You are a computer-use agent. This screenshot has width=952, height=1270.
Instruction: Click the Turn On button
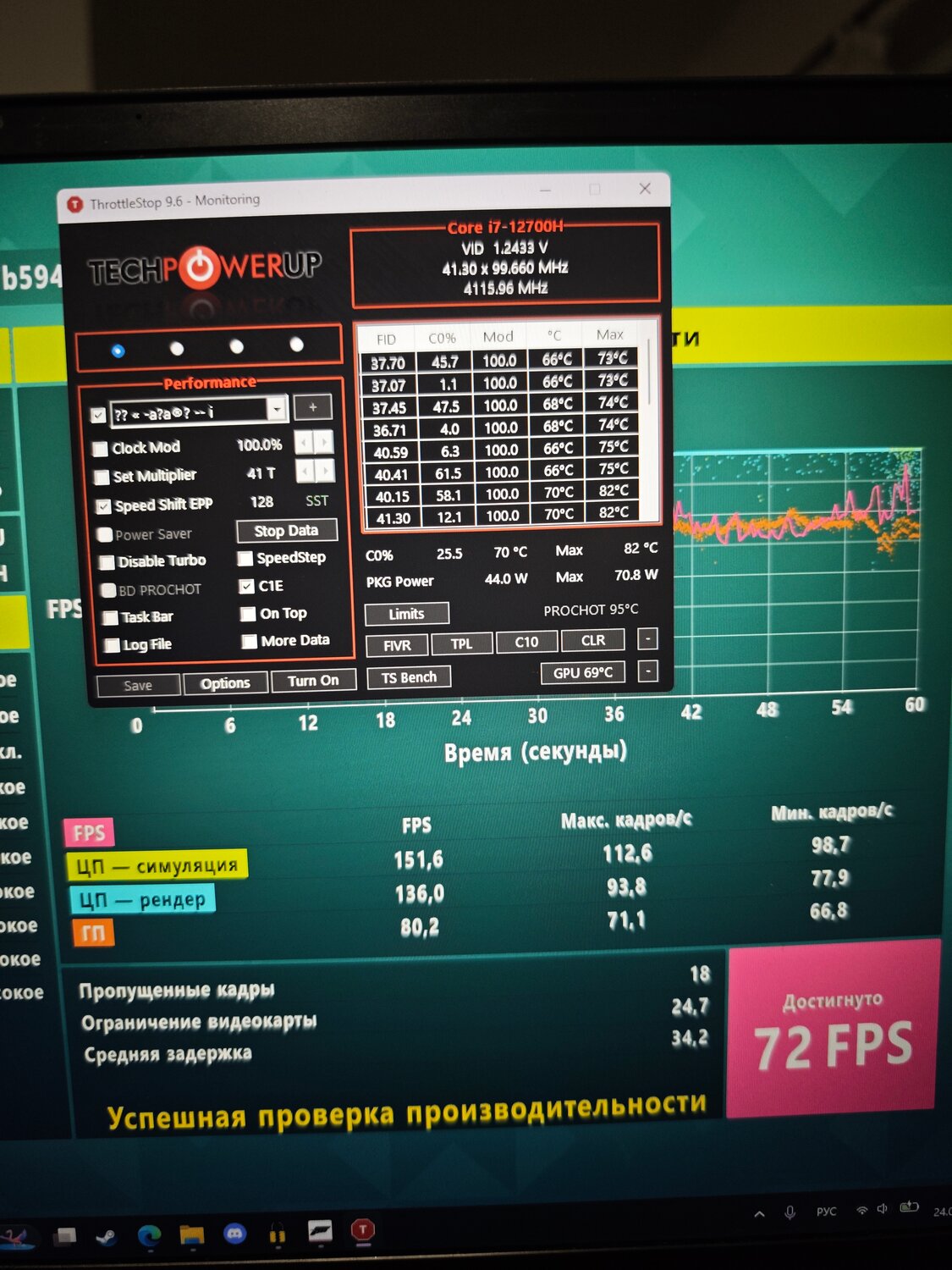point(313,681)
